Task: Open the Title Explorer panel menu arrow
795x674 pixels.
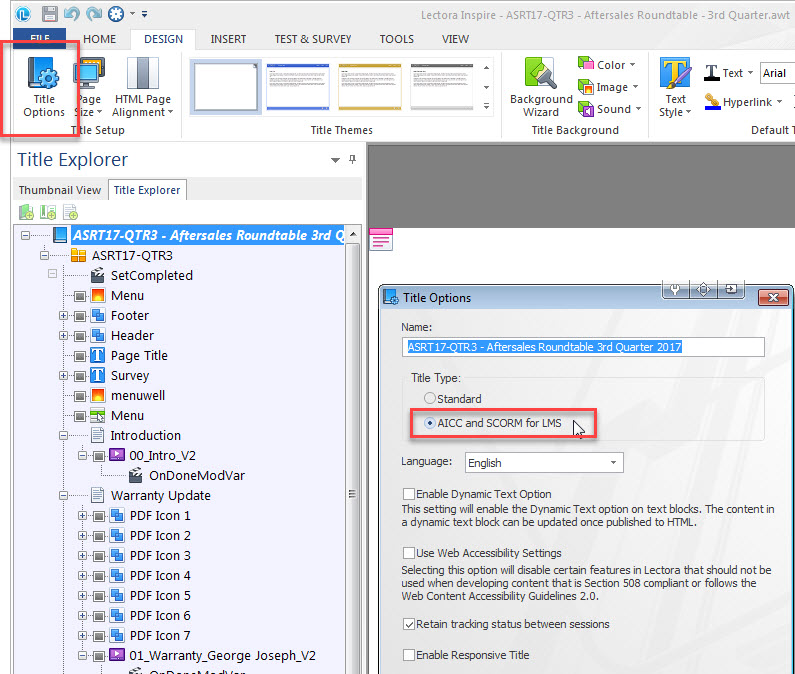Action: click(x=335, y=160)
